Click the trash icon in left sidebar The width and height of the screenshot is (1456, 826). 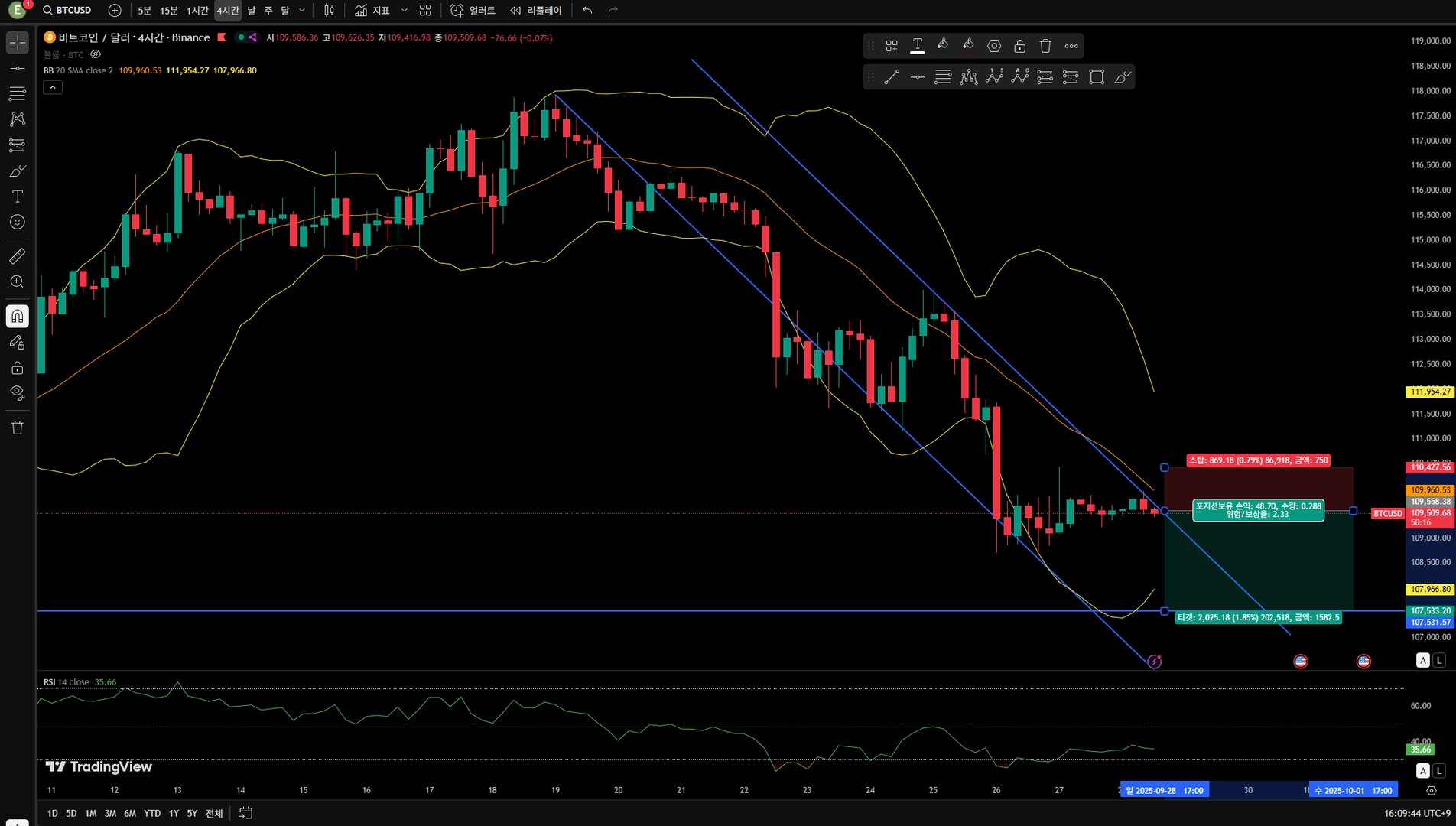click(x=17, y=428)
